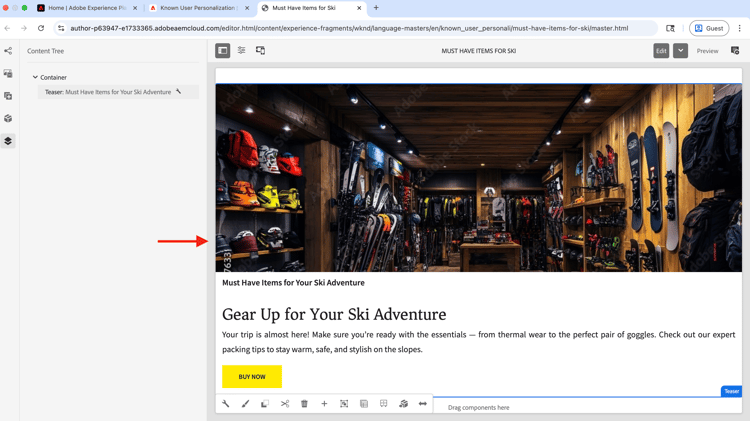750x421 pixels.
Task: Click the Layout grid toolbar icon
Action: 384,404
